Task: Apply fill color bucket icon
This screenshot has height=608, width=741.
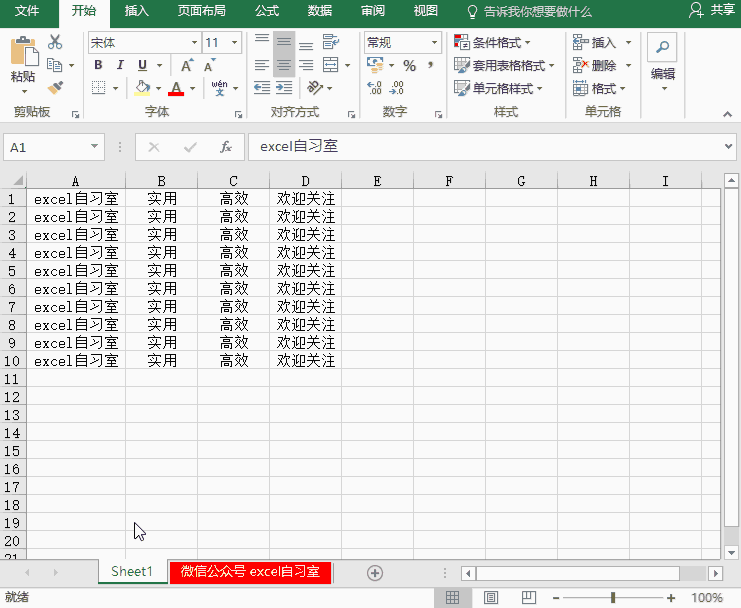Action: [142, 88]
